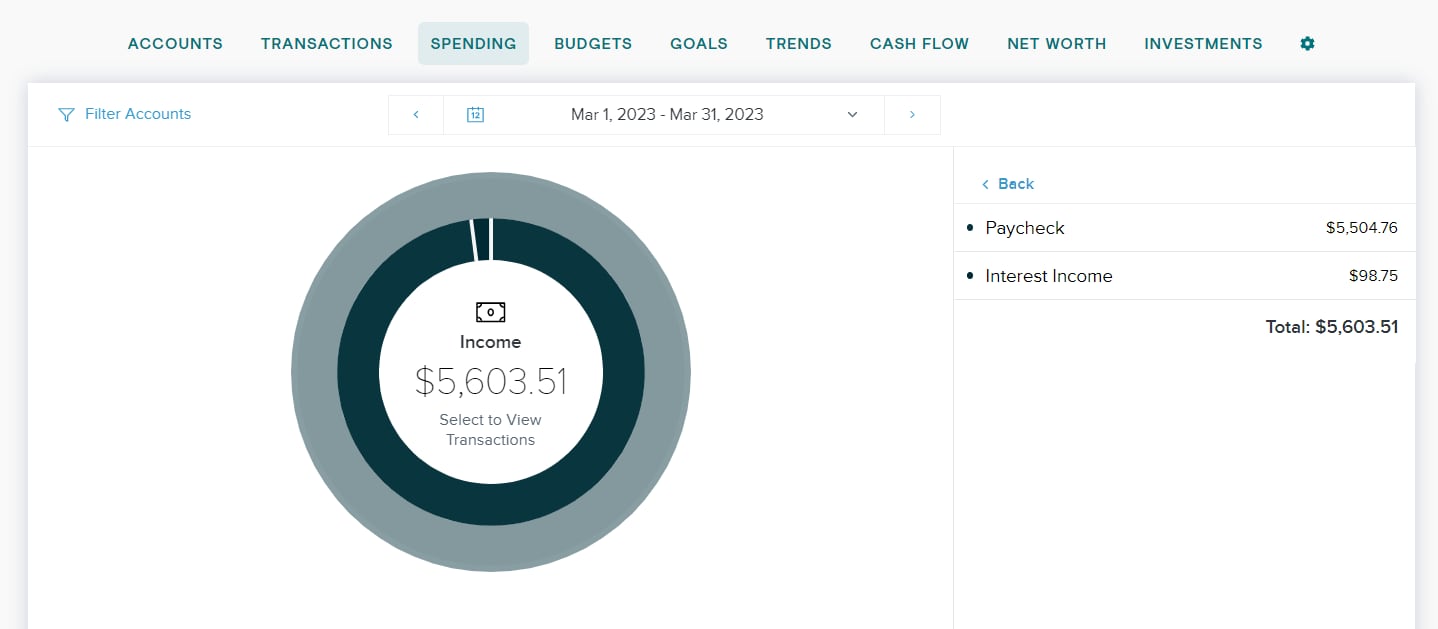This screenshot has width=1438, height=629.
Task: Click the thin Interest Income donut slice
Action: tap(481, 240)
